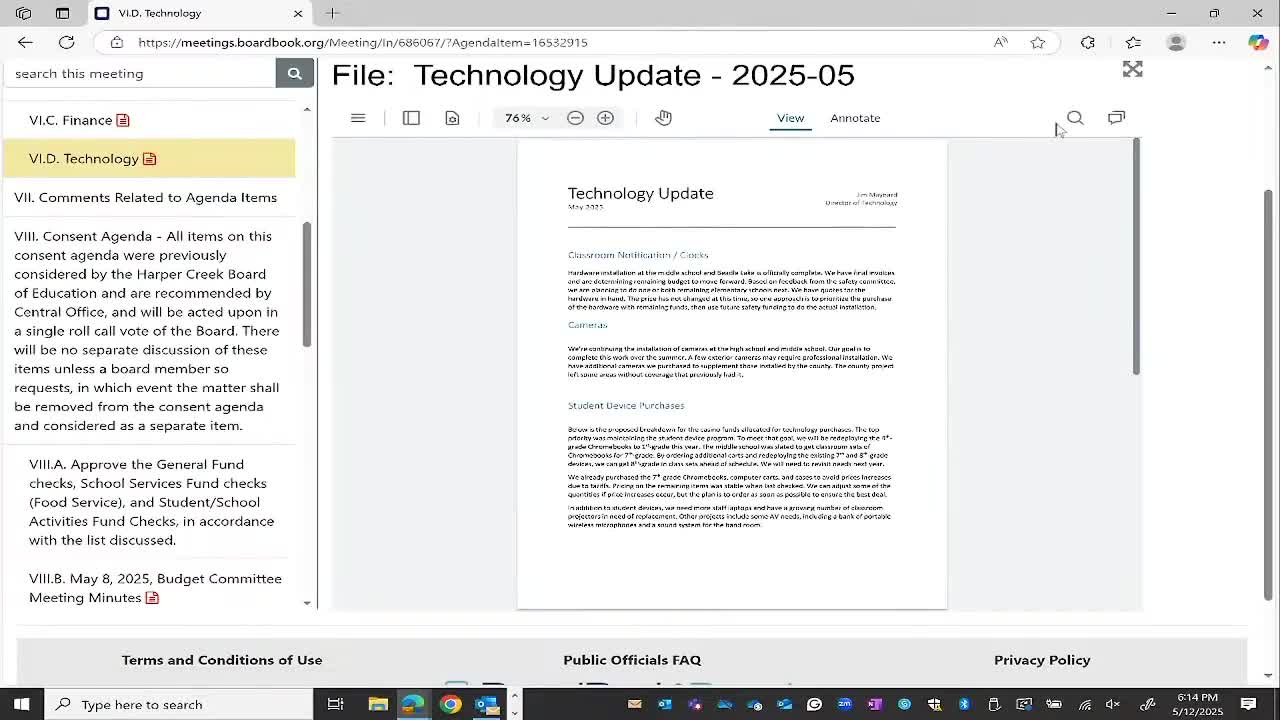Open the taskbar clock showing 6:14 PM

point(1197,704)
